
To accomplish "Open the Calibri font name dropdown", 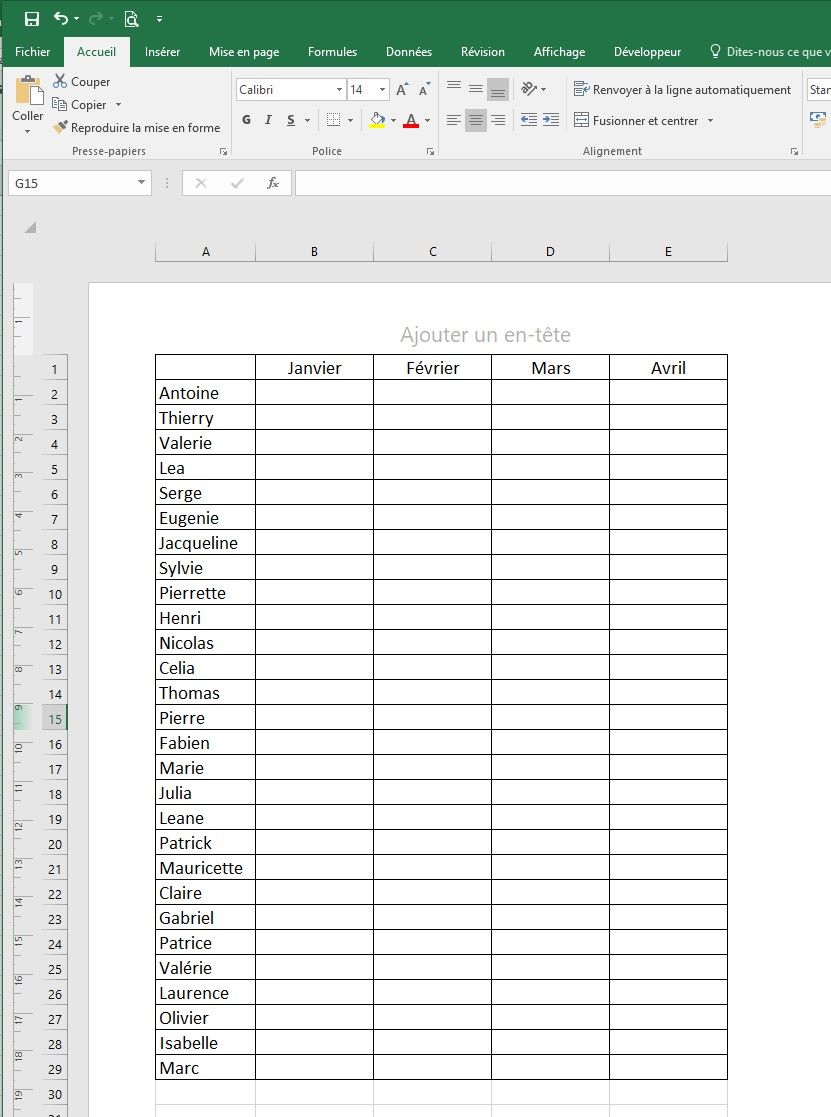I will (x=339, y=90).
